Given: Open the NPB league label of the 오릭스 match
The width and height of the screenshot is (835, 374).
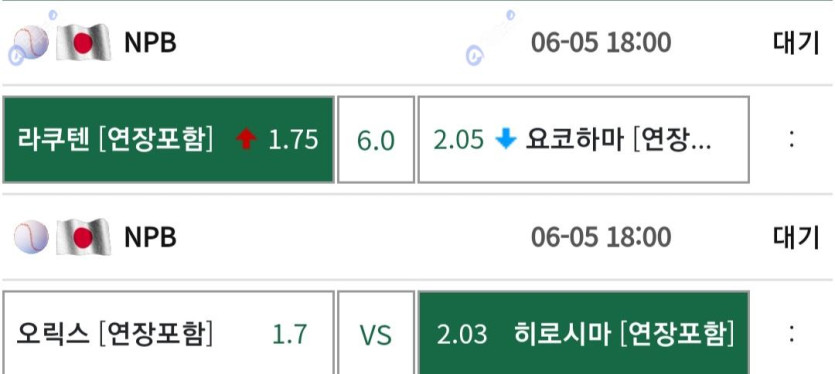Looking at the screenshot, I should [150, 237].
